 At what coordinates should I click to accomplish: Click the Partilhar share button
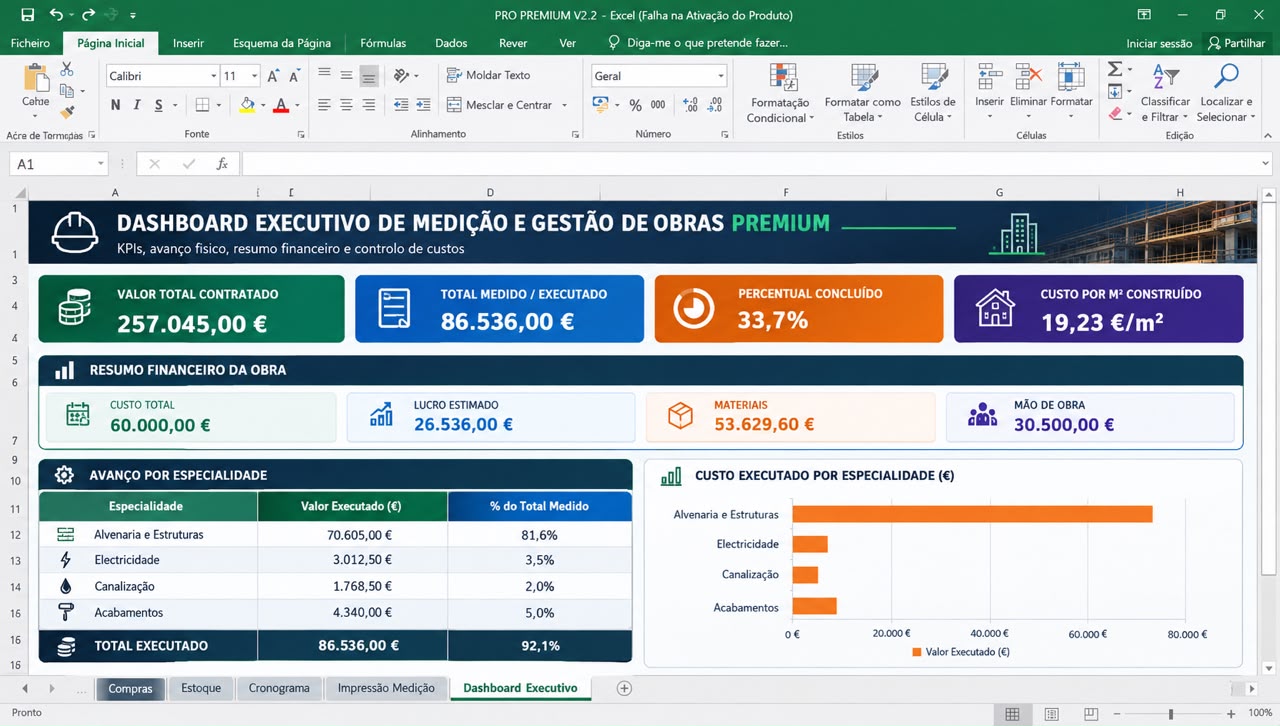1236,43
